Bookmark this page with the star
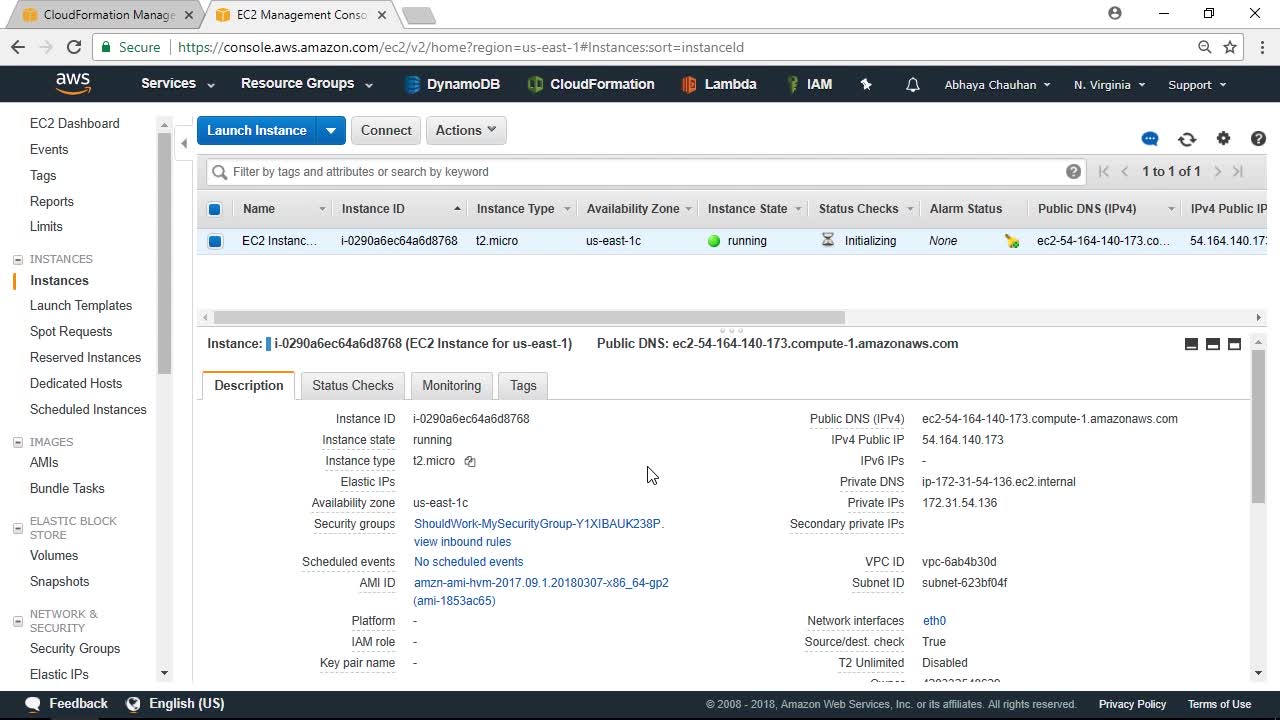 click(x=1230, y=47)
